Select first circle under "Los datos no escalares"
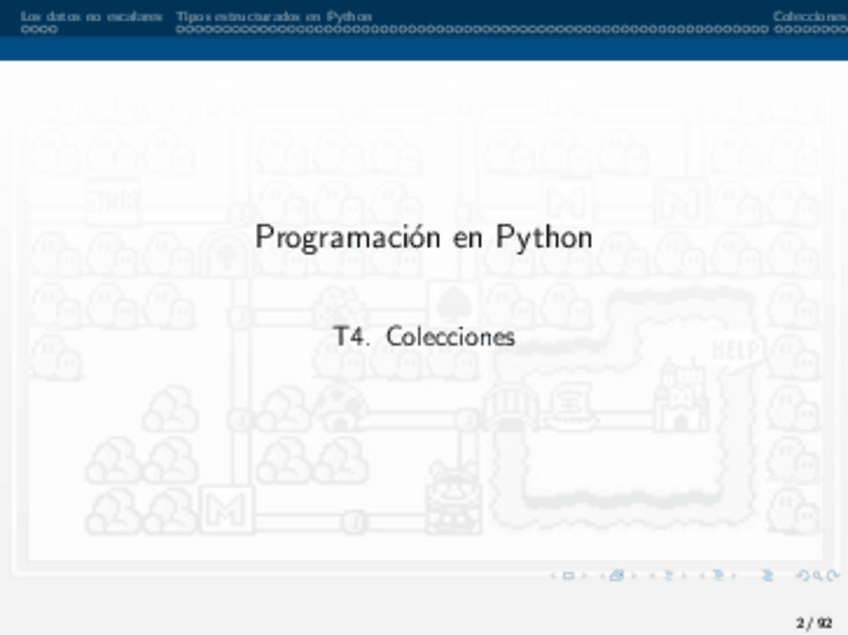 [x=25, y=29]
